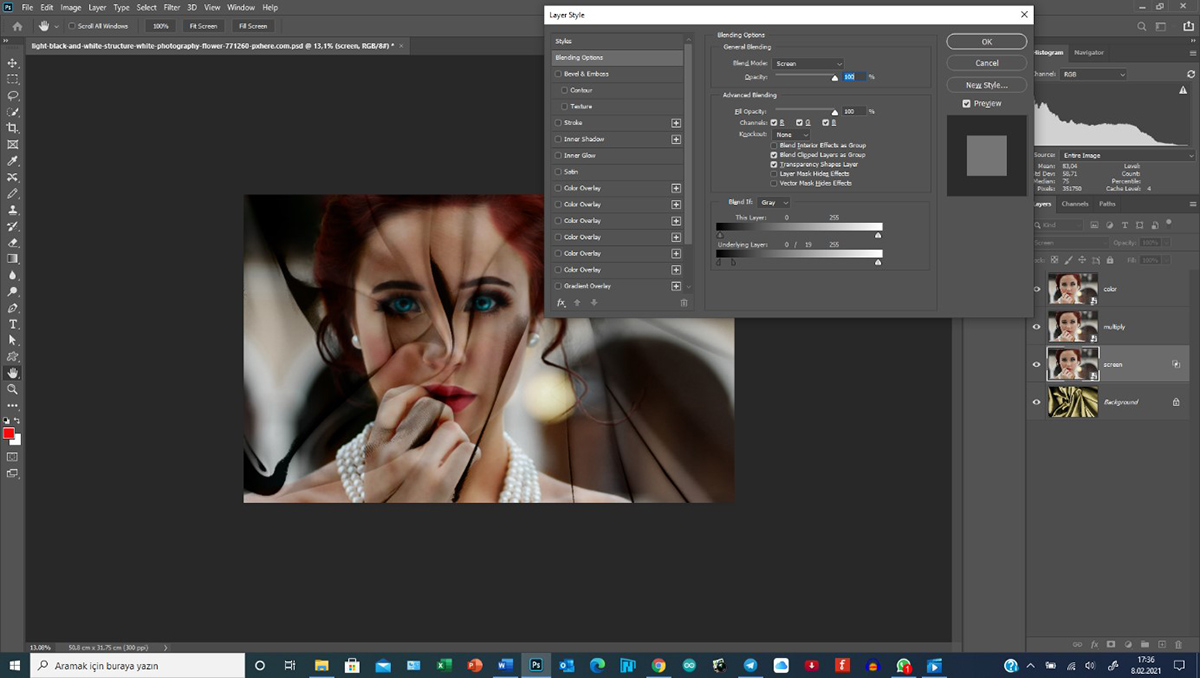Enable the Bevel & Emboss checkbox
The image size is (1200, 678).
point(558,74)
